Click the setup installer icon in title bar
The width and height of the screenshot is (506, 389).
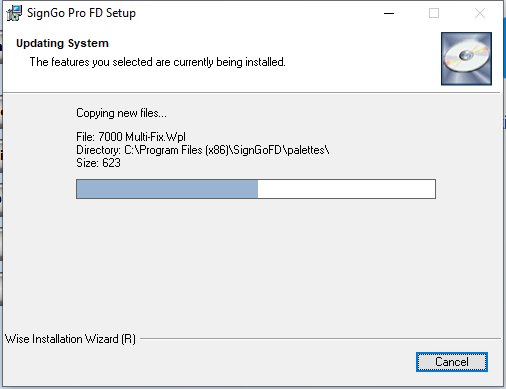(14, 13)
